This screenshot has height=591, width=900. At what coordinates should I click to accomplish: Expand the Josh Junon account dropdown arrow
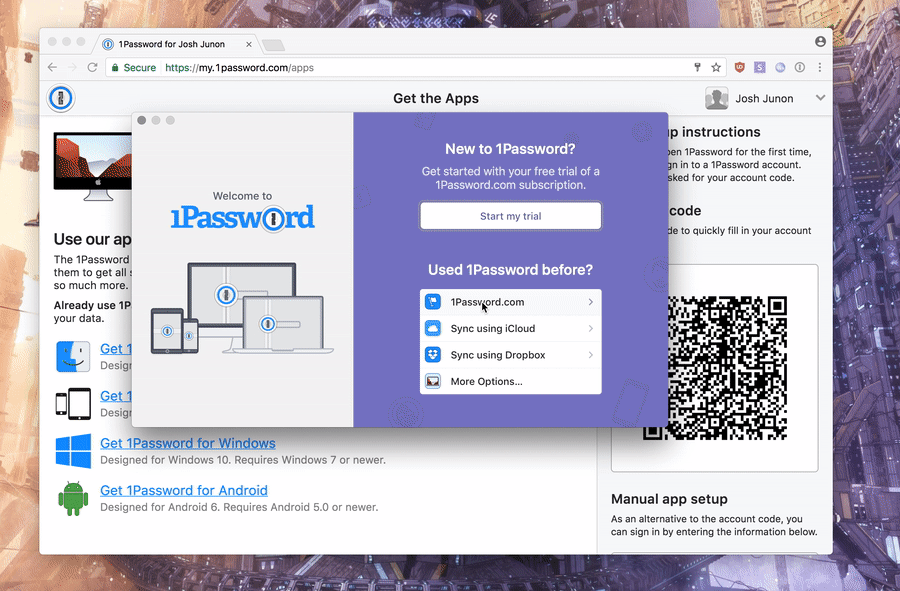click(820, 98)
